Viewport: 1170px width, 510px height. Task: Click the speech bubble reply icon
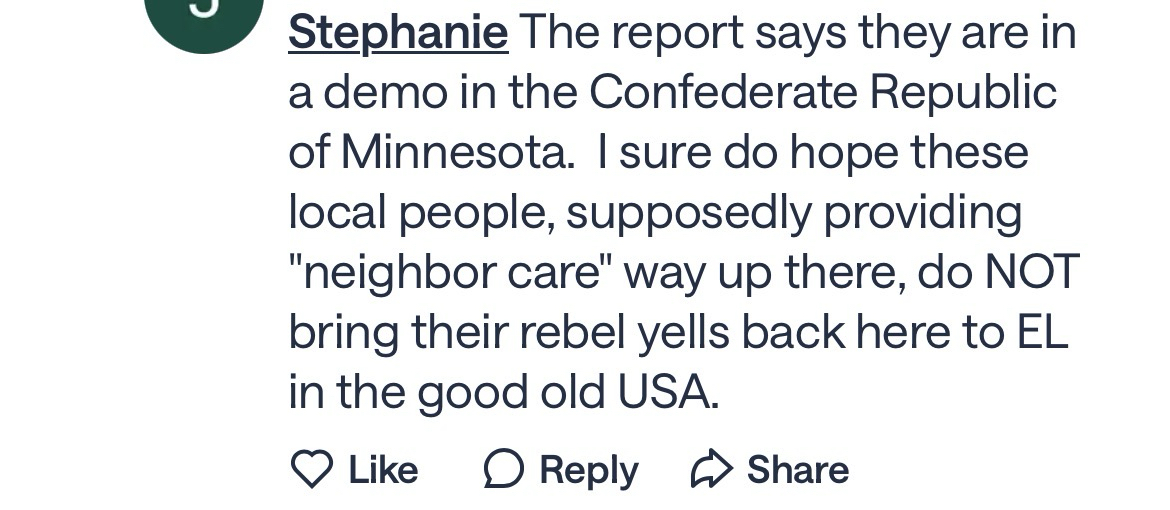[503, 469]
